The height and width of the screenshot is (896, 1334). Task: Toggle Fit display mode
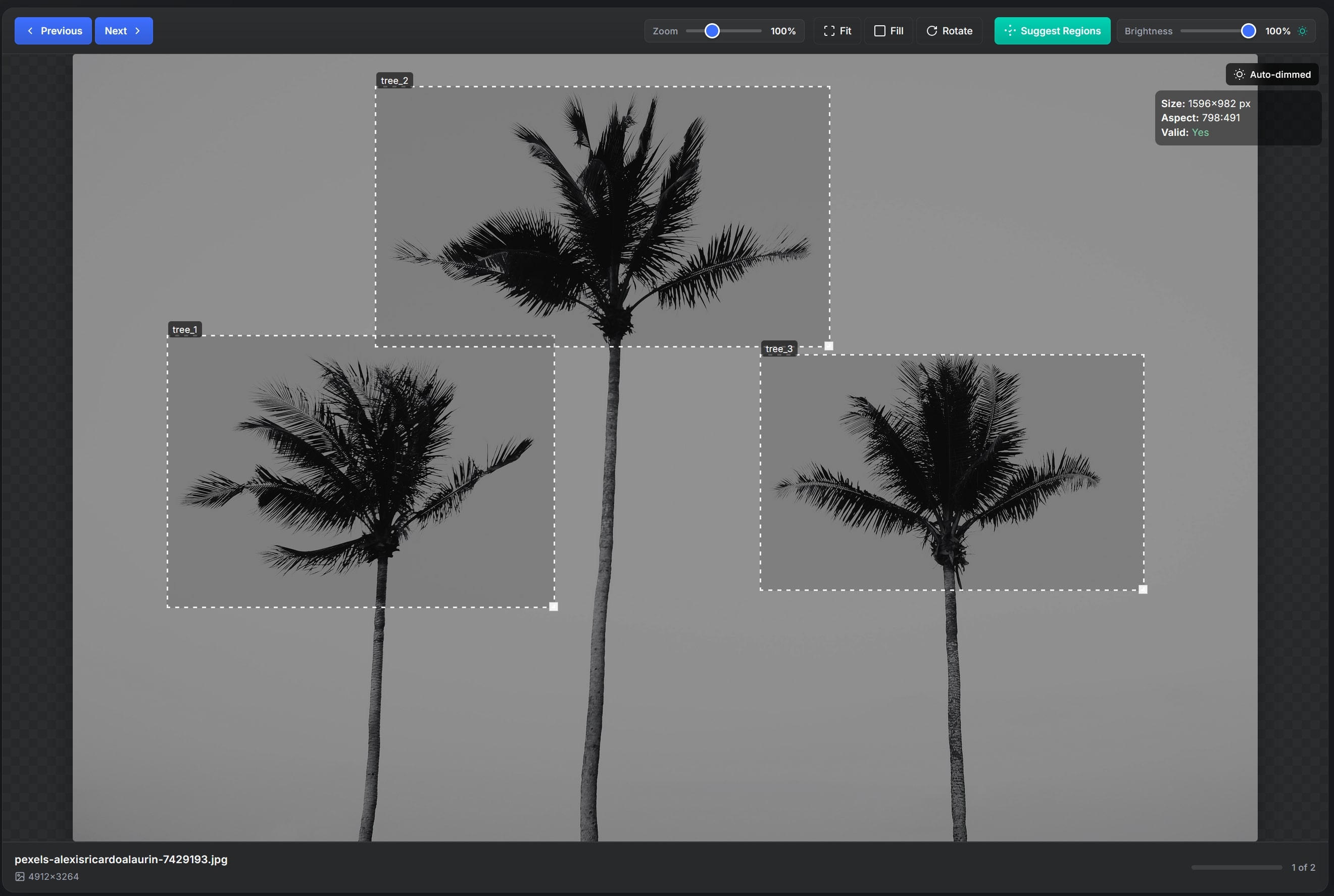[x=837, y=31]
